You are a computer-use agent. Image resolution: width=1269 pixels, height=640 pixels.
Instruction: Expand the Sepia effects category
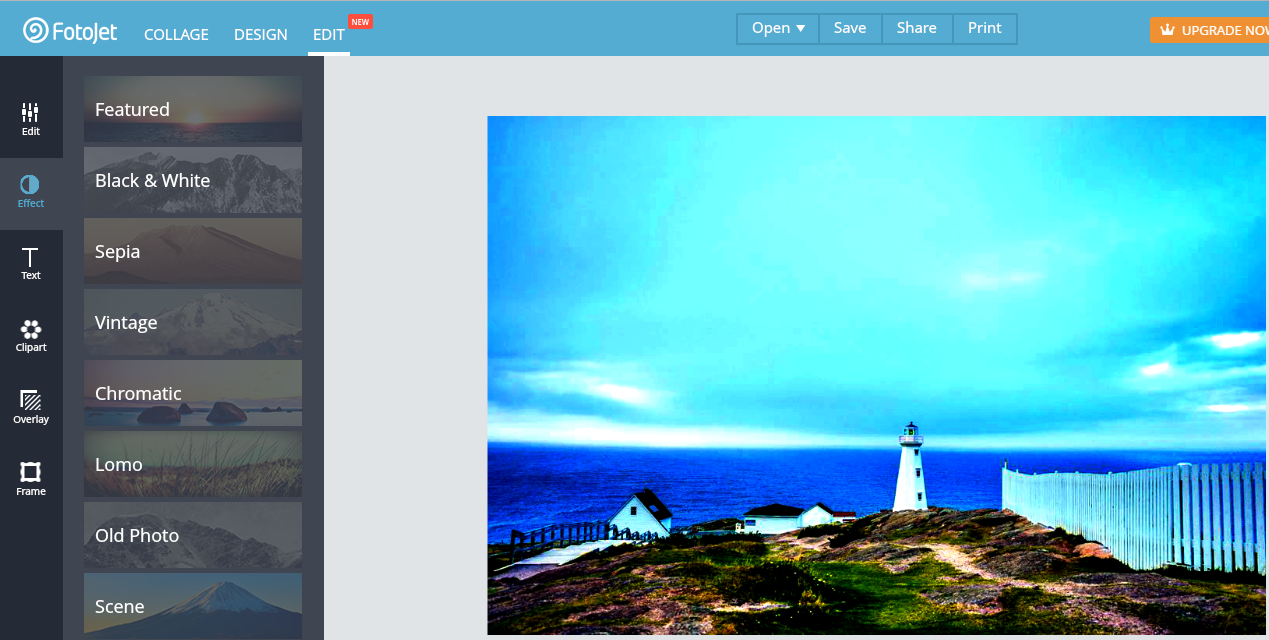tap(193, 251)
